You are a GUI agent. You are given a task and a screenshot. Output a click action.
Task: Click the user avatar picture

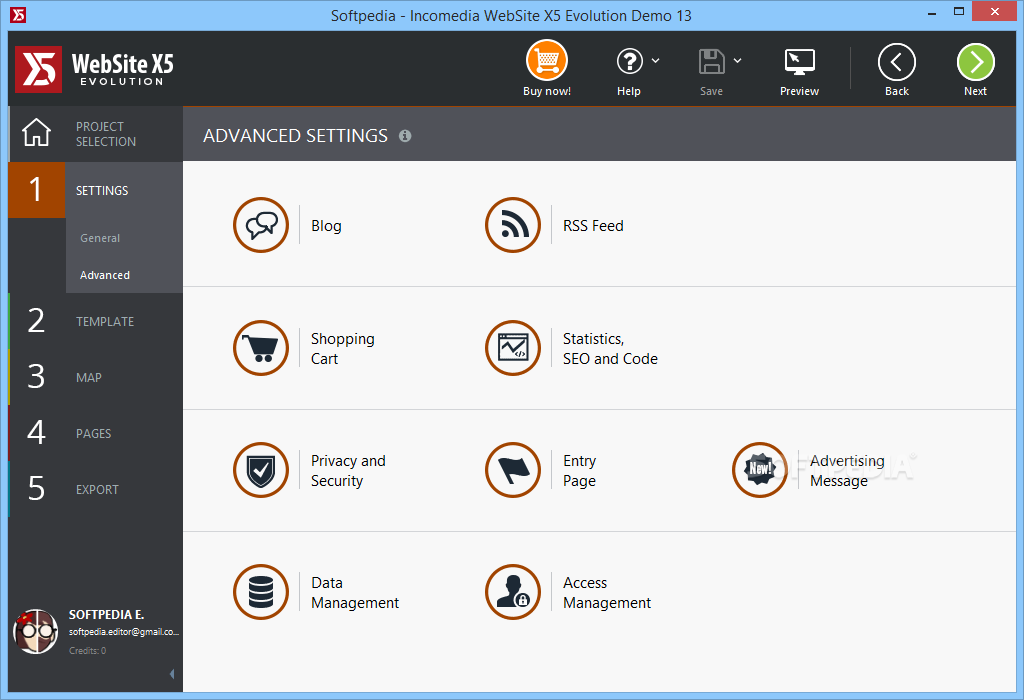[35, 631]
